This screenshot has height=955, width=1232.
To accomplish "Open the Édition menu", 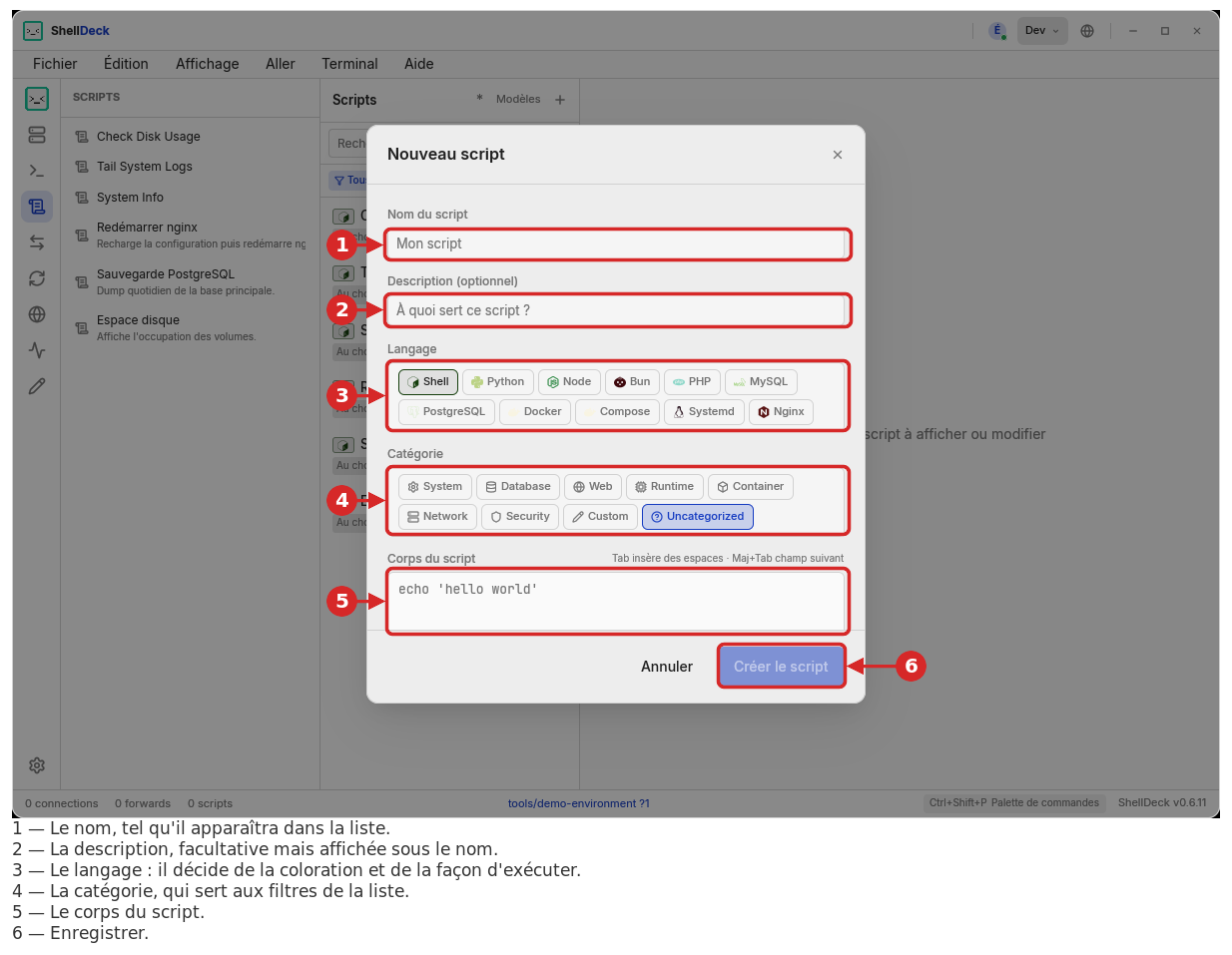I will (x=126, y=64).
